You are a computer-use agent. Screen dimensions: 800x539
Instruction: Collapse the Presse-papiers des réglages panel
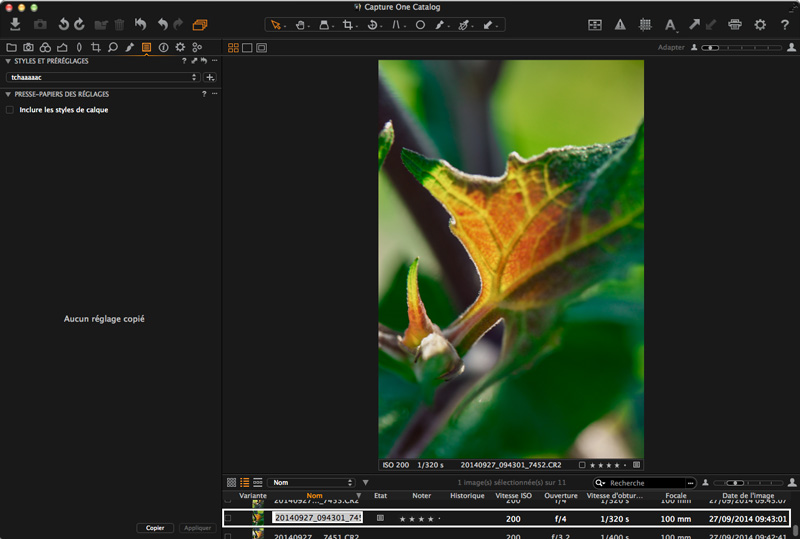[x=8, y=94]
